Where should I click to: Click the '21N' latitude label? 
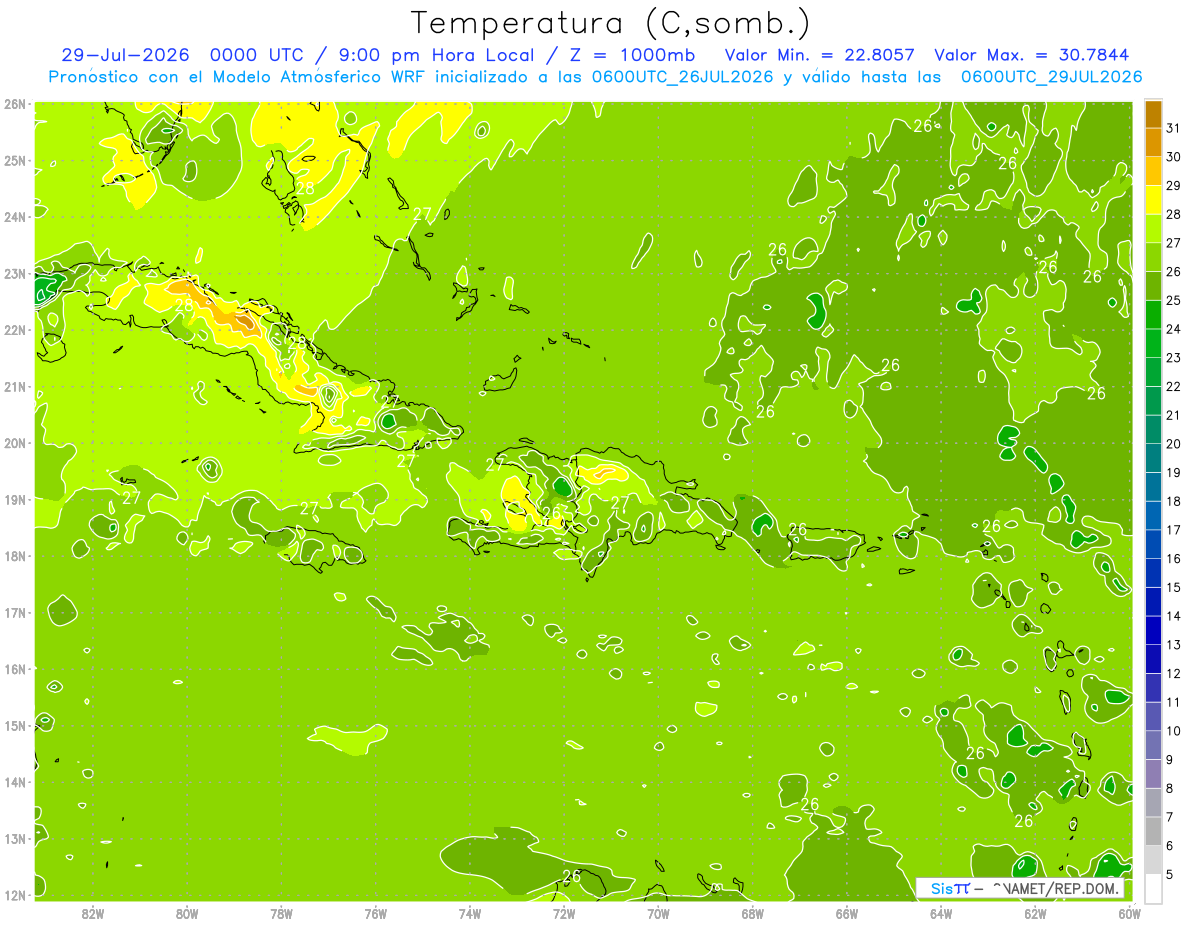(x=14, y=386)
